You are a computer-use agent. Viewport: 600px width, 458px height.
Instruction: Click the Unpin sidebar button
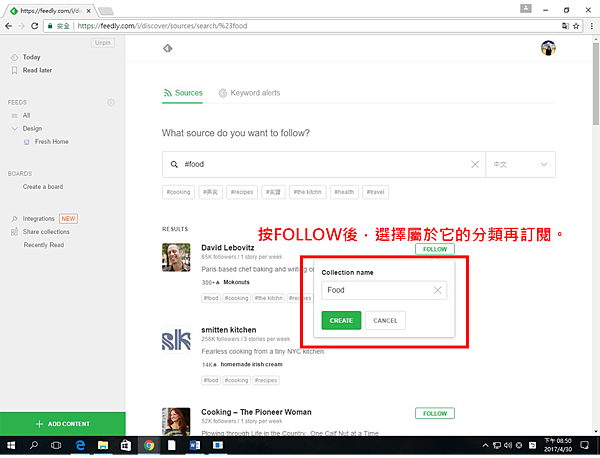point(103,43)
